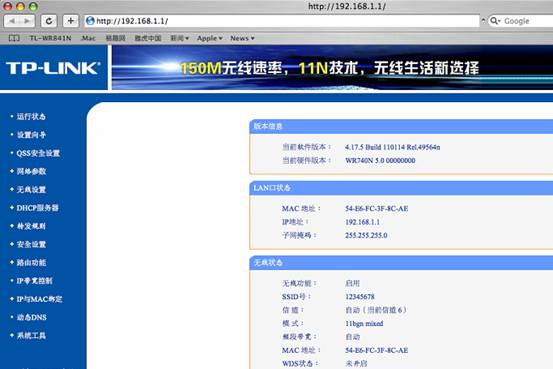The height and width of the screenshot is (369, 553).
Task: Click the search magnifier icon
Action: (x=495, y=21)
